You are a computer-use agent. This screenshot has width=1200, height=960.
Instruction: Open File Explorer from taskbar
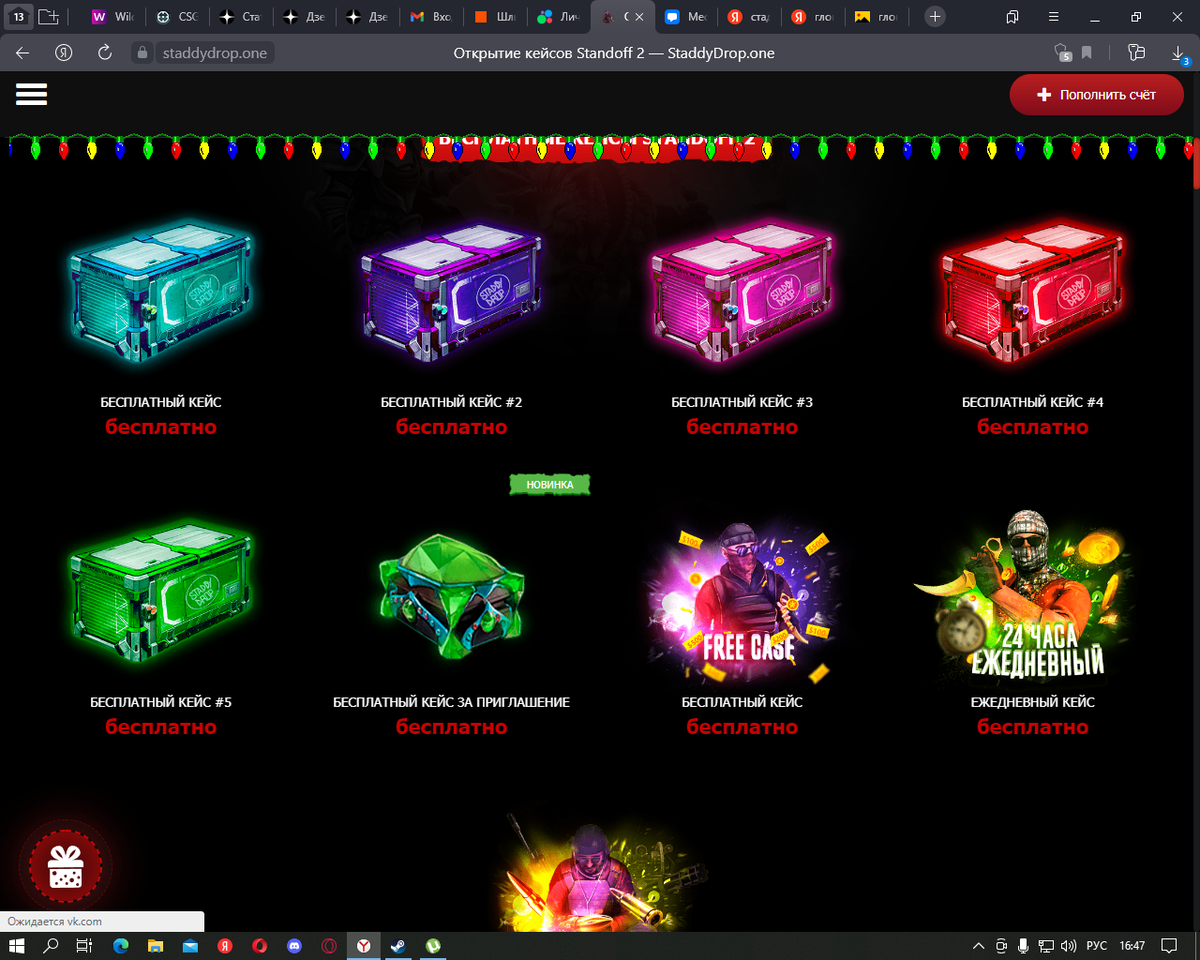156,945
